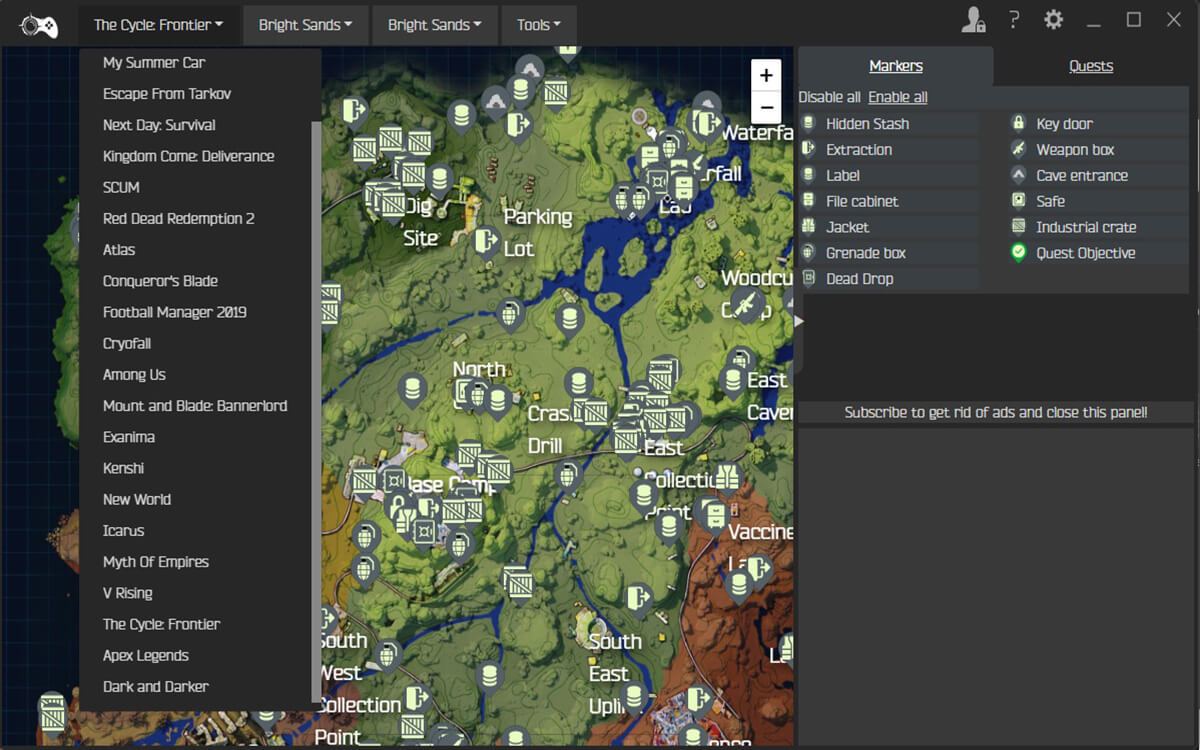Screen dimensions: 1200x750
Task: Toggle Jacket markers
Action: [889, 228]
